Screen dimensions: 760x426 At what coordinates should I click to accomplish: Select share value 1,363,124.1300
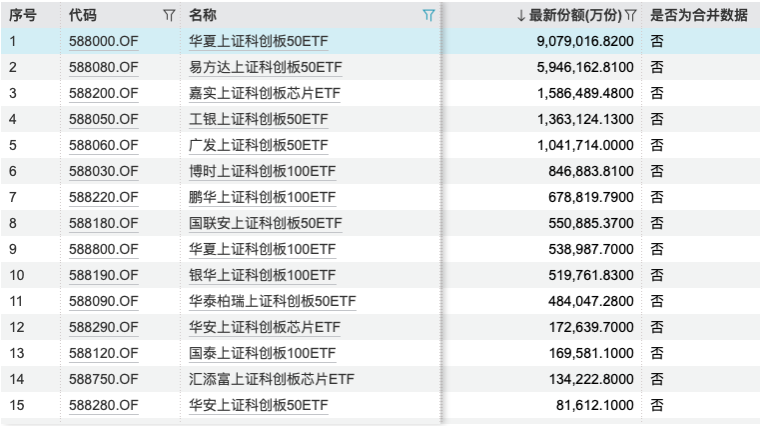point(585,119)
